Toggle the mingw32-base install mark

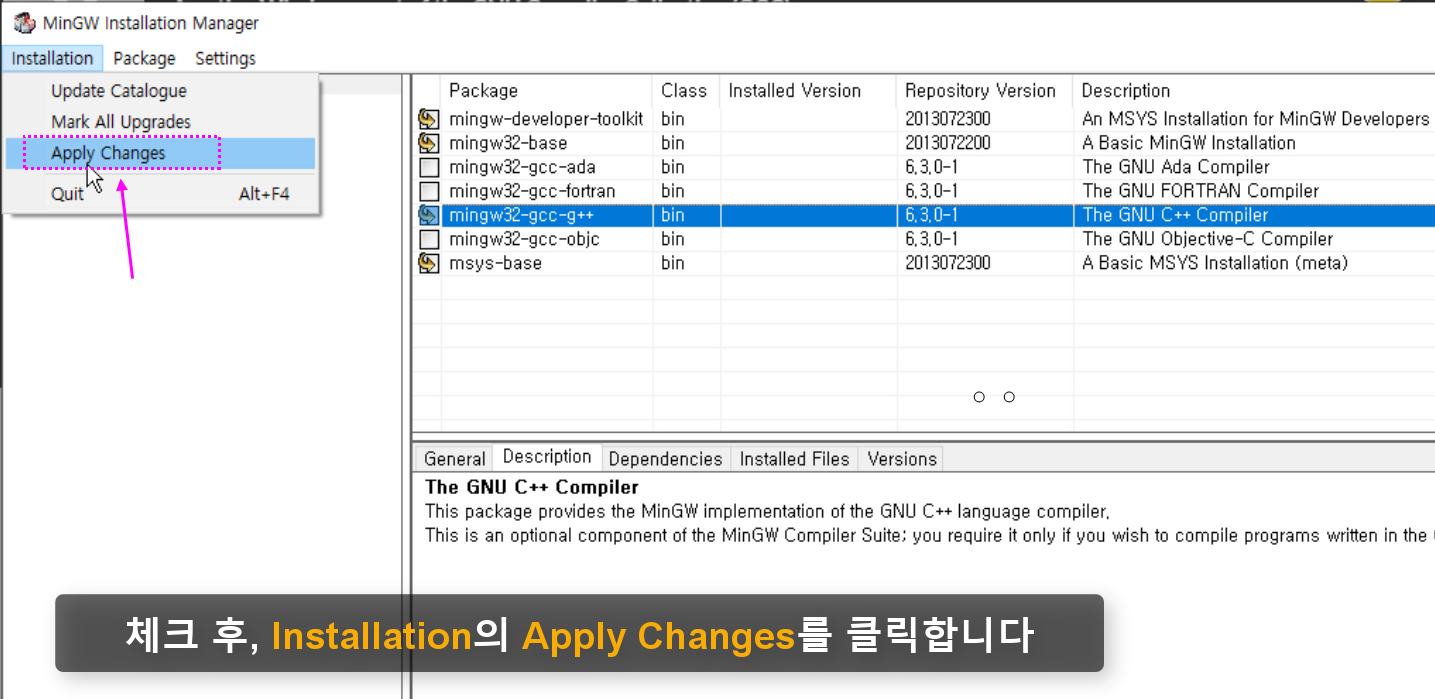[x=429, y=143]
